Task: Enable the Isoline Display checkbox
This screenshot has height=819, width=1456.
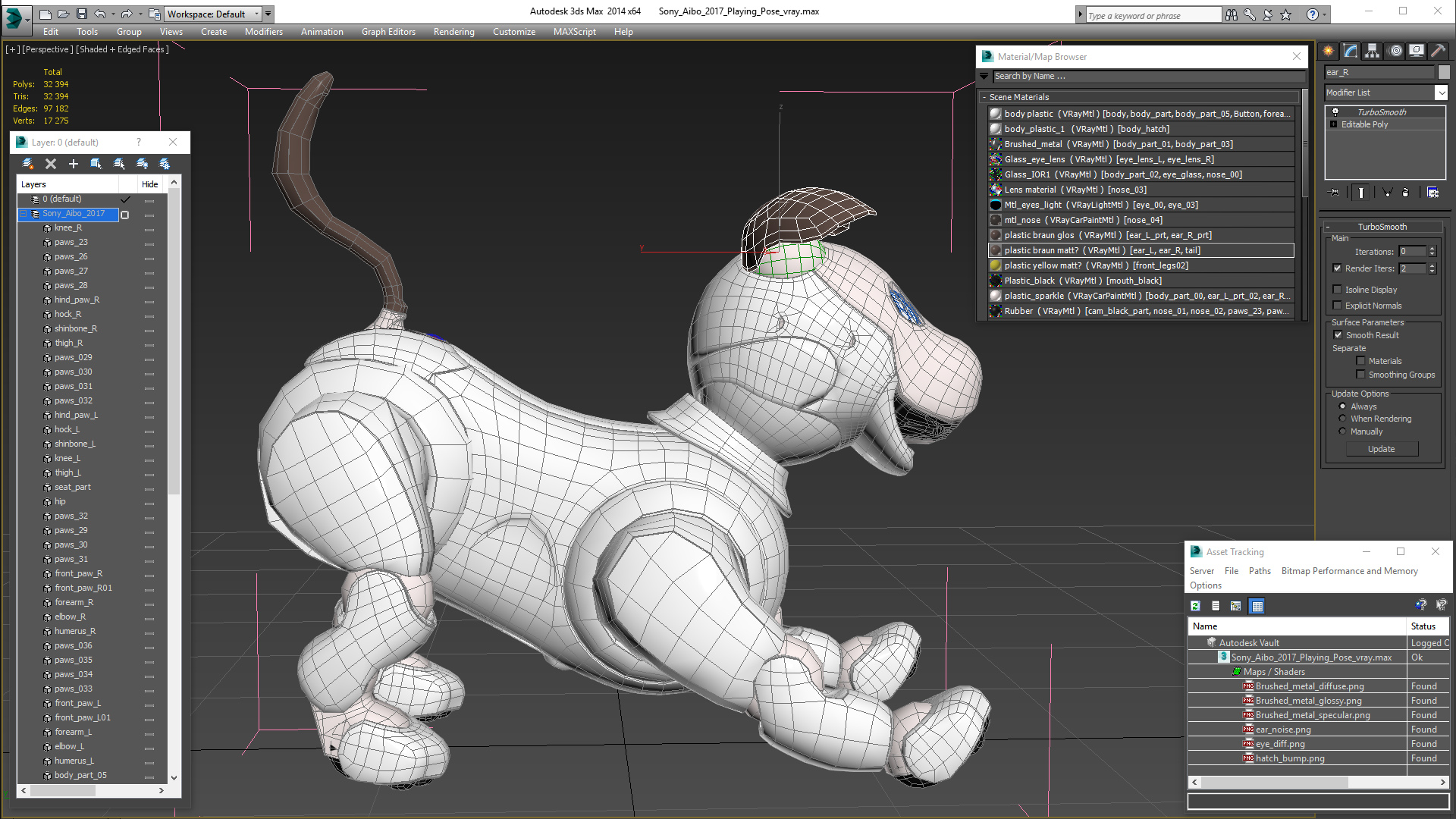Action: tap(1338, 290)
